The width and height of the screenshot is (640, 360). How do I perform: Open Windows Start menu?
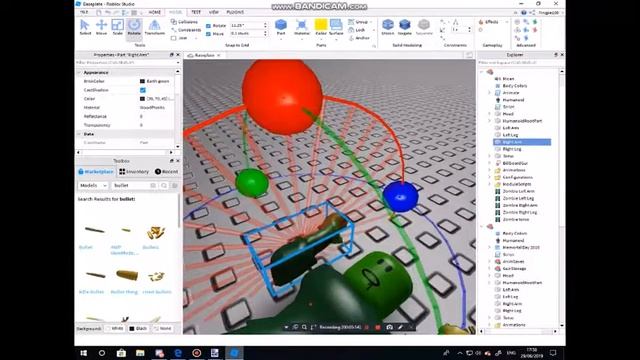pos(84,353)
